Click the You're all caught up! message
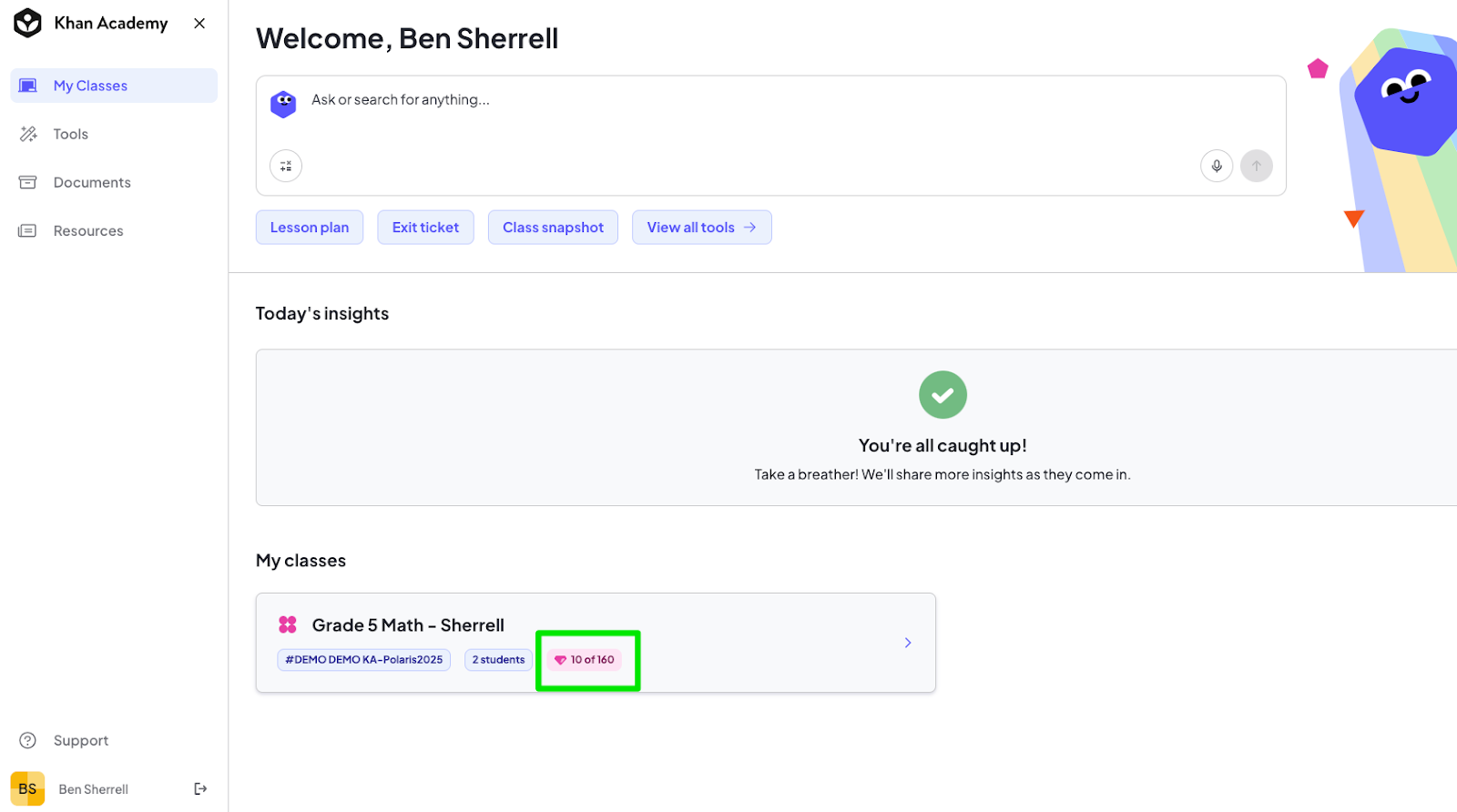 pos(942,445)
